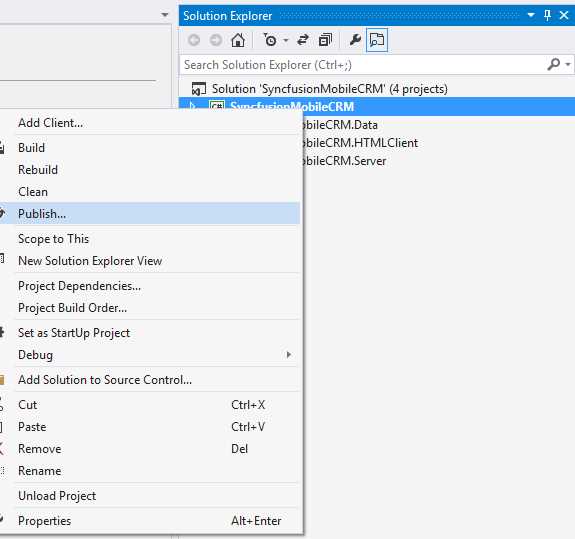Viewport: 575px width, 539px height.
Task: Expand the SyncfusionMobileCRM project node
Action: 193,106
